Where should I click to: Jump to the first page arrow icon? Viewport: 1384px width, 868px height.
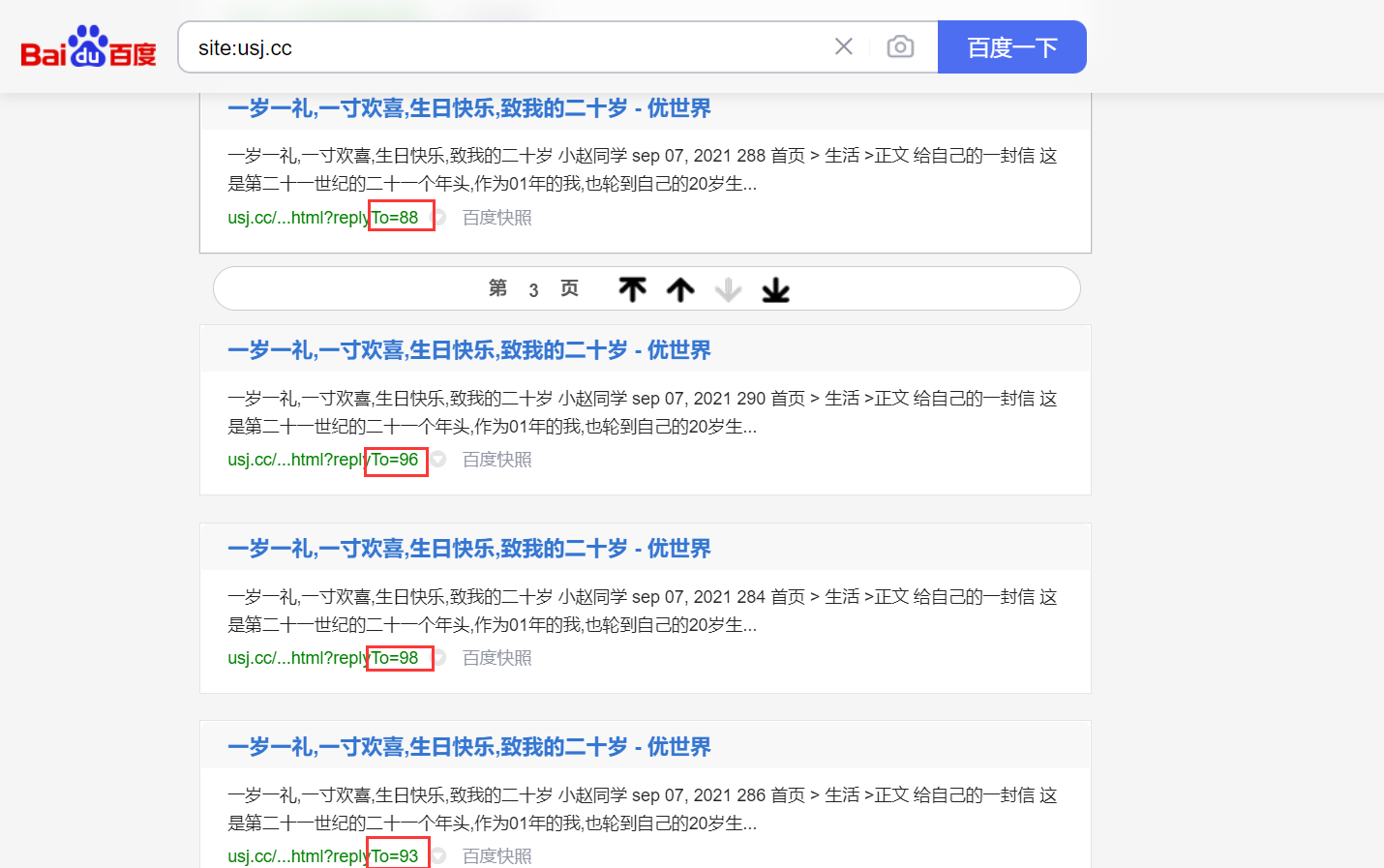click(x=631, y=288)
